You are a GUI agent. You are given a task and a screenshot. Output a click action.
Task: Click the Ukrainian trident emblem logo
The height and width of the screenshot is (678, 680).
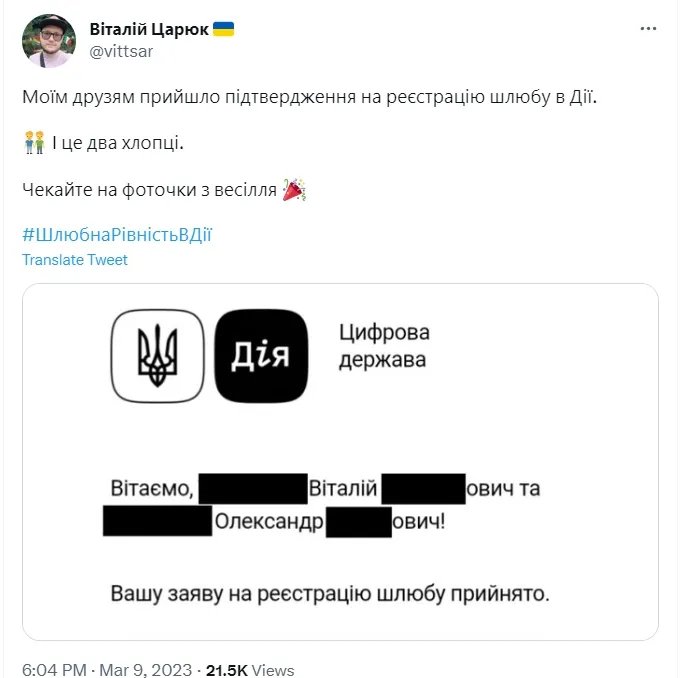click(x=157, y=356)
